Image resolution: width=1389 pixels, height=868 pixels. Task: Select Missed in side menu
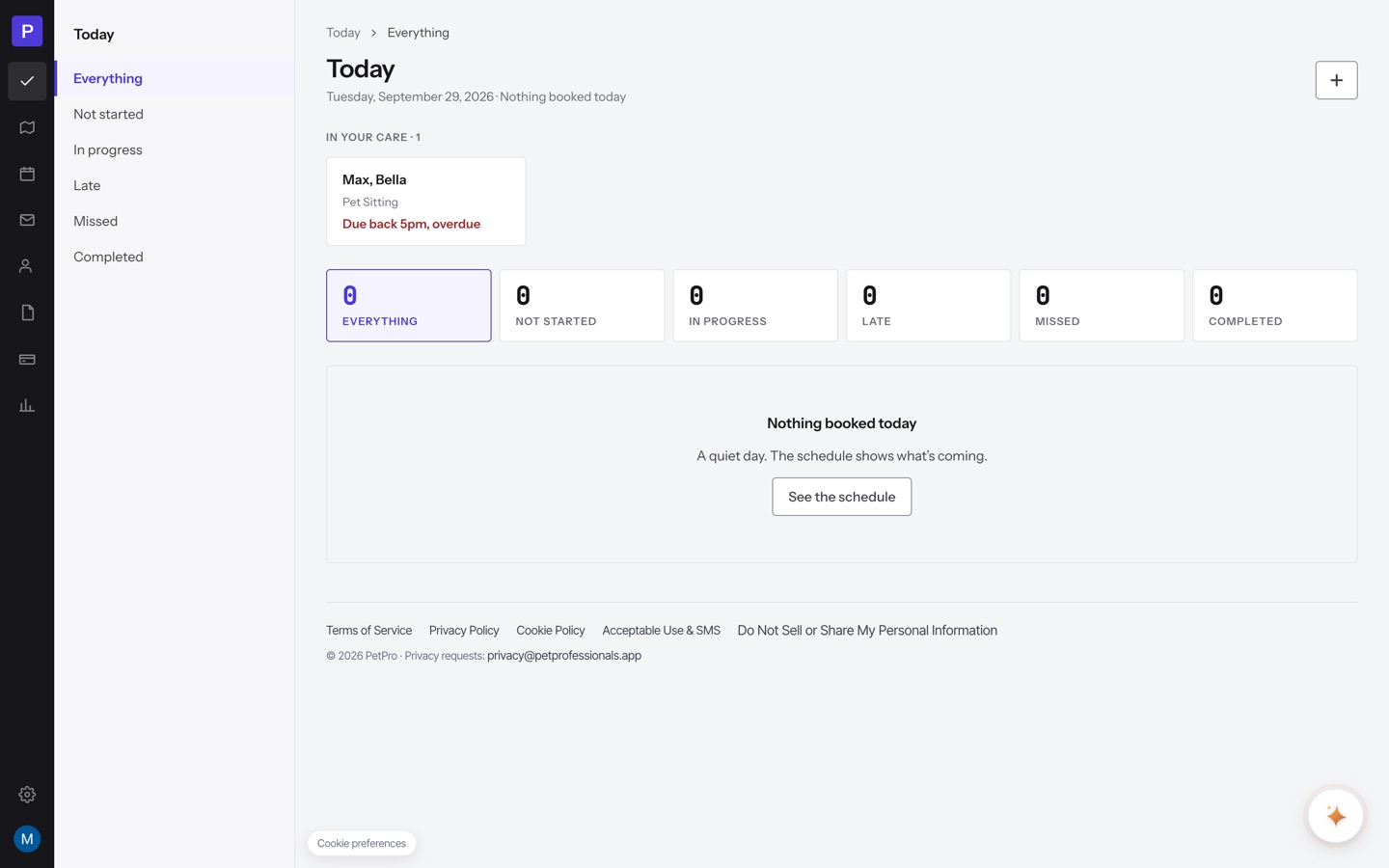(175, 221)
